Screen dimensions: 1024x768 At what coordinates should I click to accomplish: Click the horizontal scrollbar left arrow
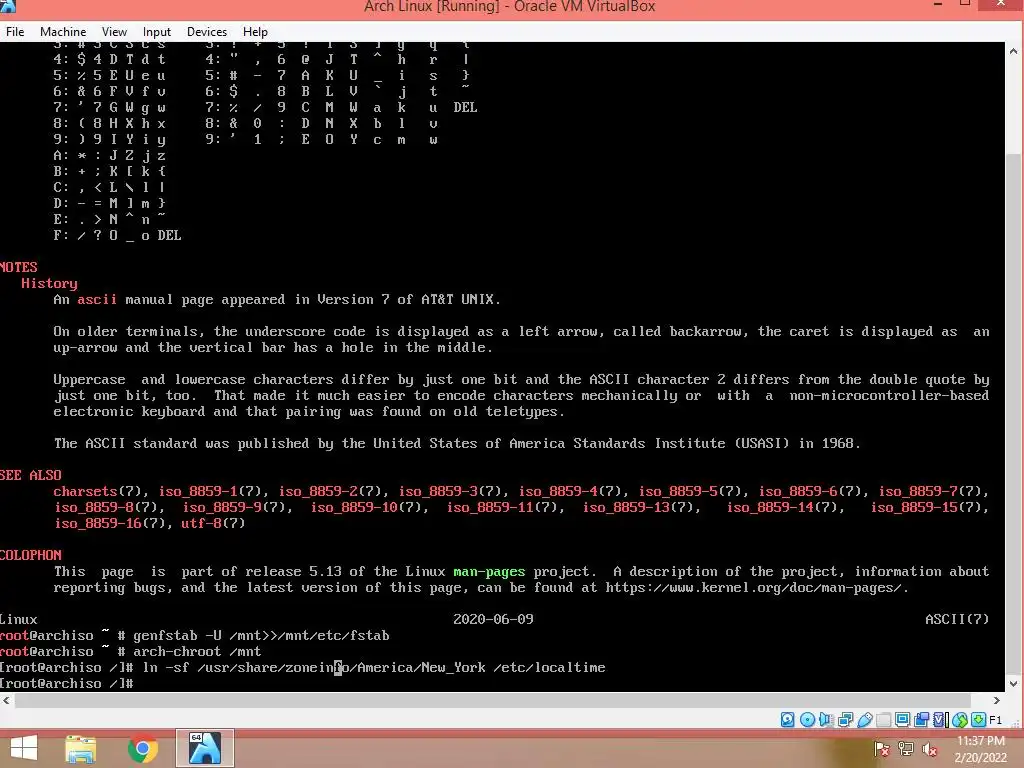[x=7, y=700]
